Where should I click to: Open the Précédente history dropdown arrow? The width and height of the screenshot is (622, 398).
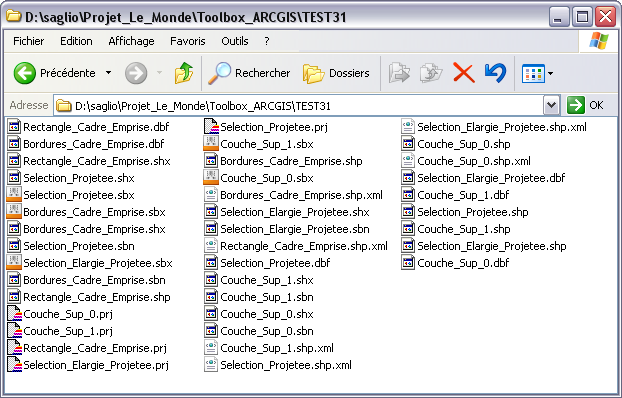[108, 73]
